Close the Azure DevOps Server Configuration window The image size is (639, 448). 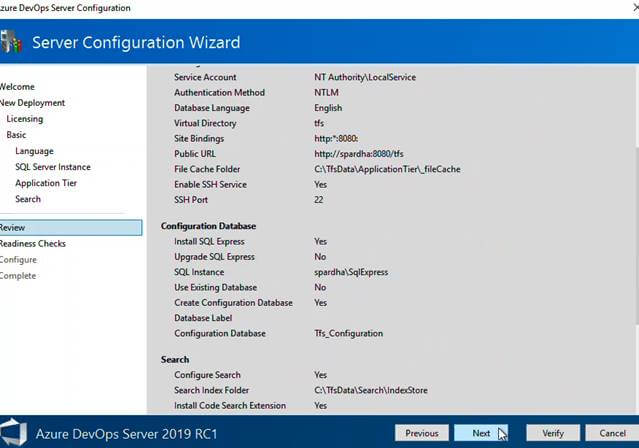(x=636, y=8)
